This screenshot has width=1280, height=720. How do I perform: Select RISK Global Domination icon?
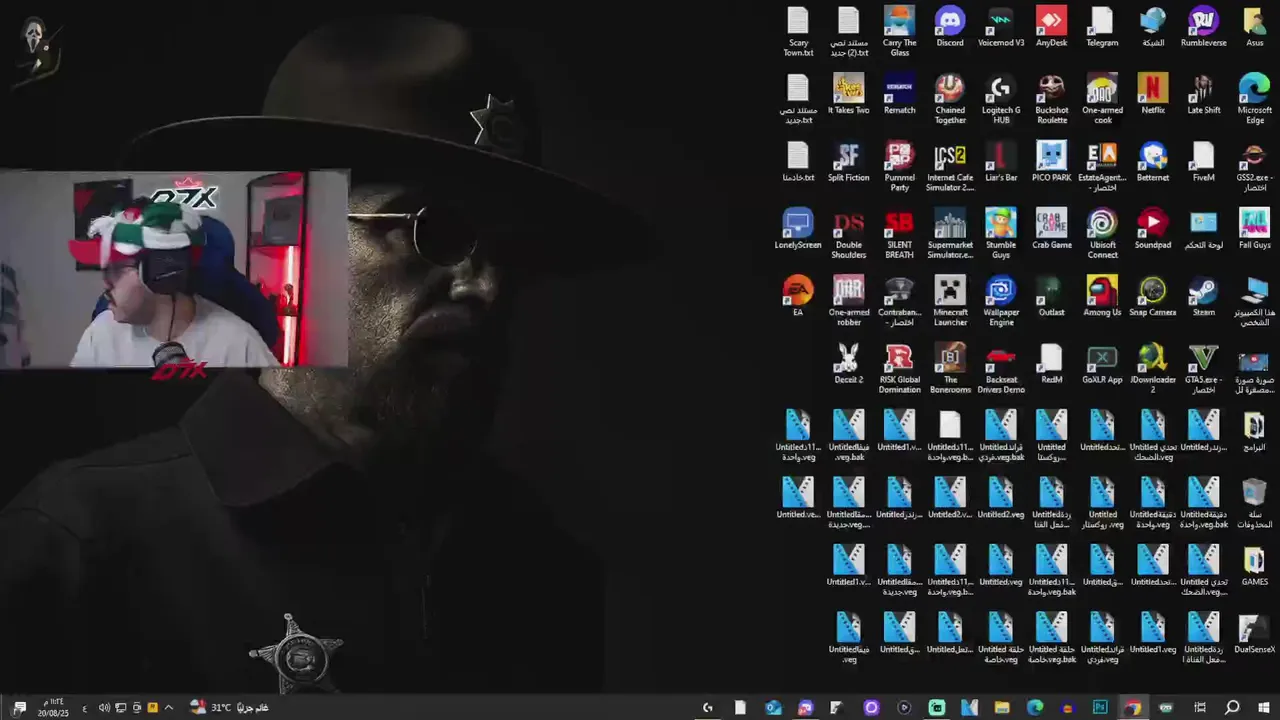tap(899, 367)
